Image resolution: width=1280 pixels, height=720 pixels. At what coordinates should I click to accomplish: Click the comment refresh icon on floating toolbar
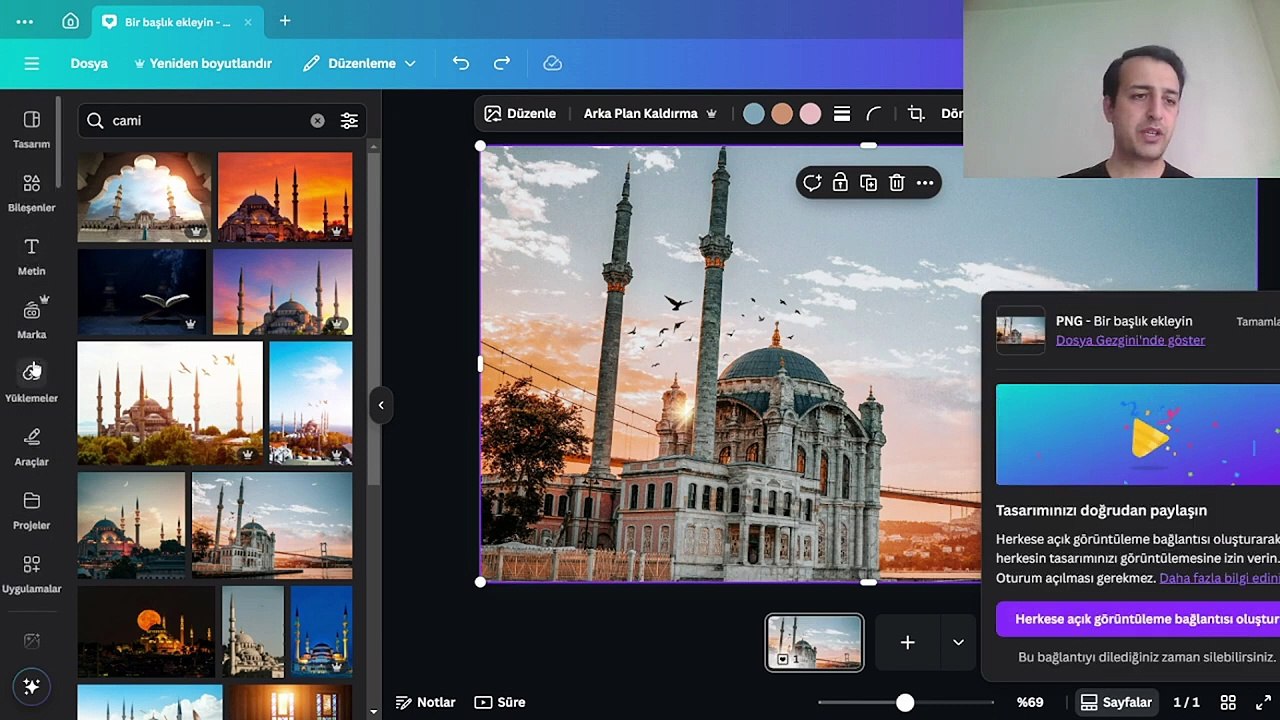(x=812, y=183)
